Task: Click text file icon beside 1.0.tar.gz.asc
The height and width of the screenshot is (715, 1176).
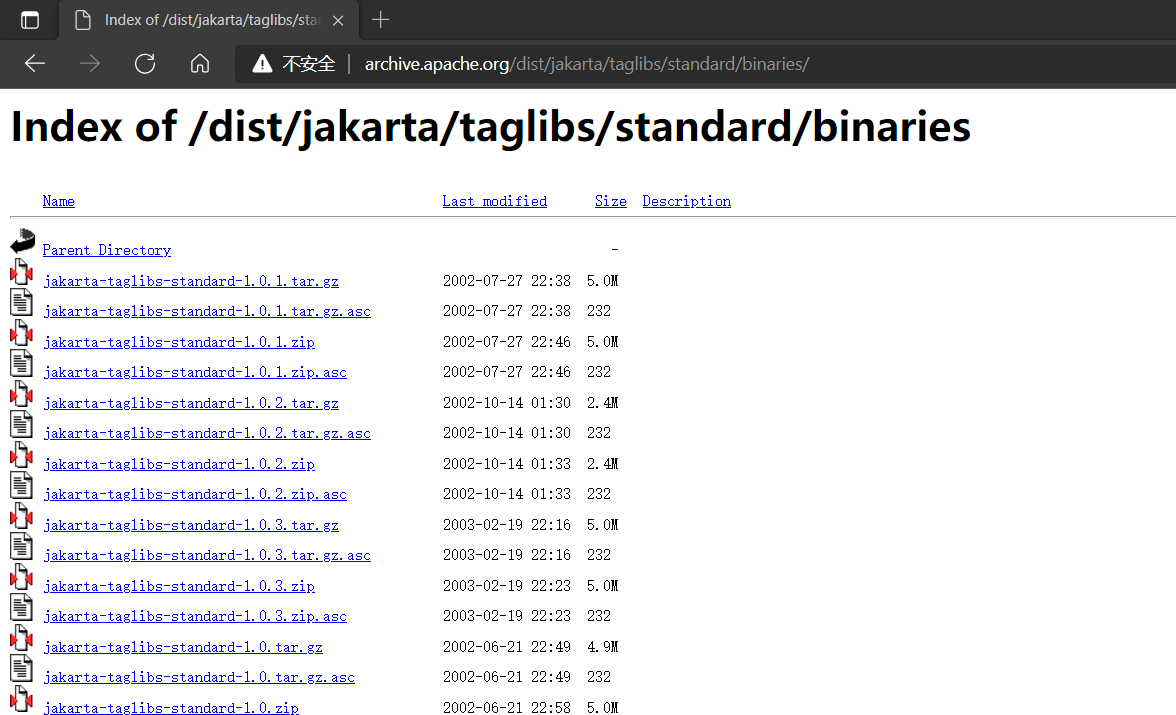Action: point(22,668)
